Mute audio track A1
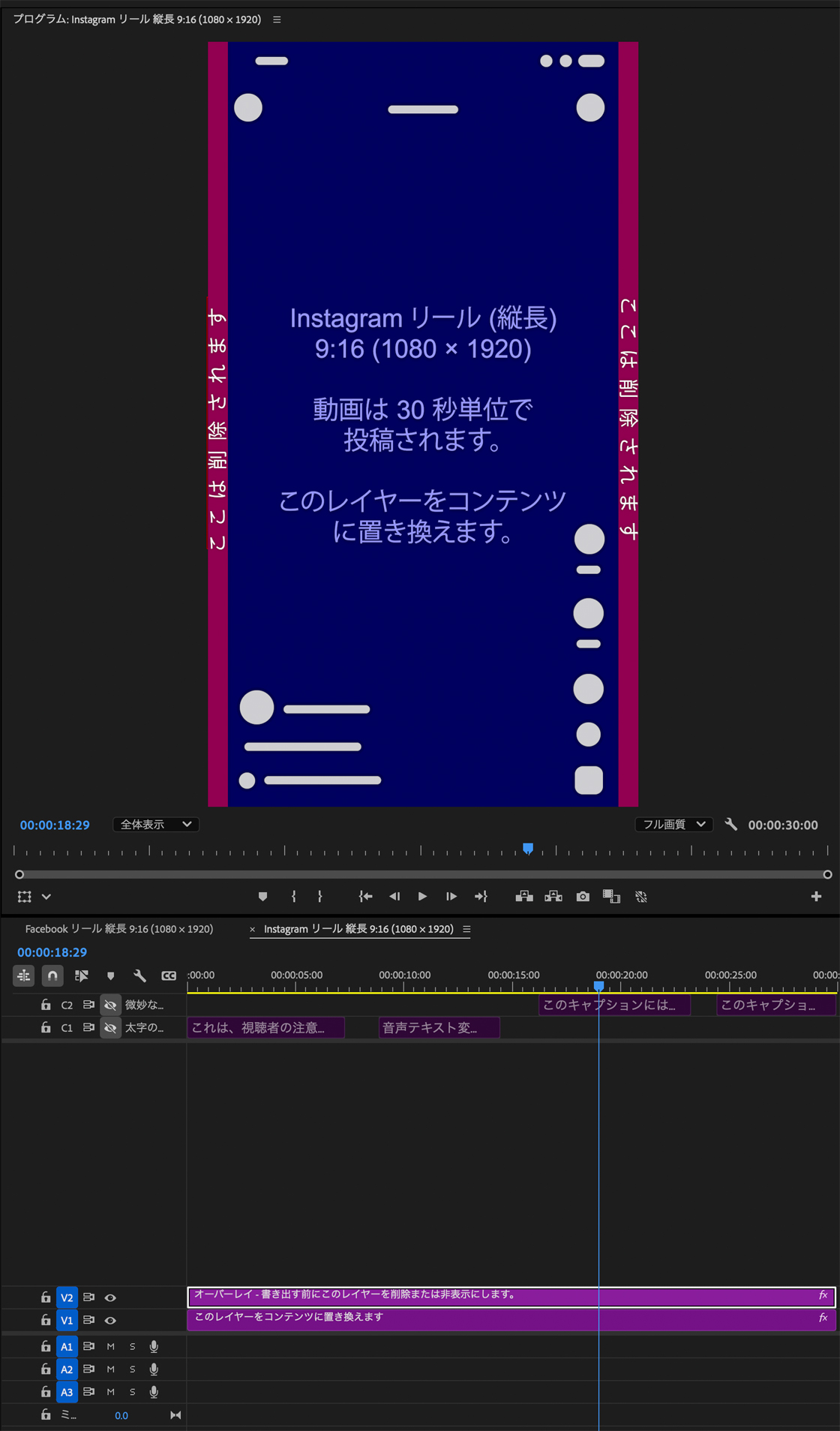 [x=110, y=1347]
